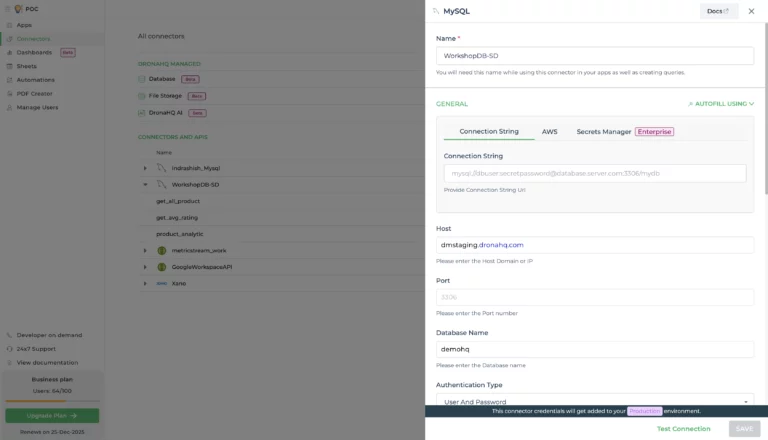This screenshot has width=768, height=440.
Task: Click the PDF Creator sidebar icon
Action: [10, 93]
